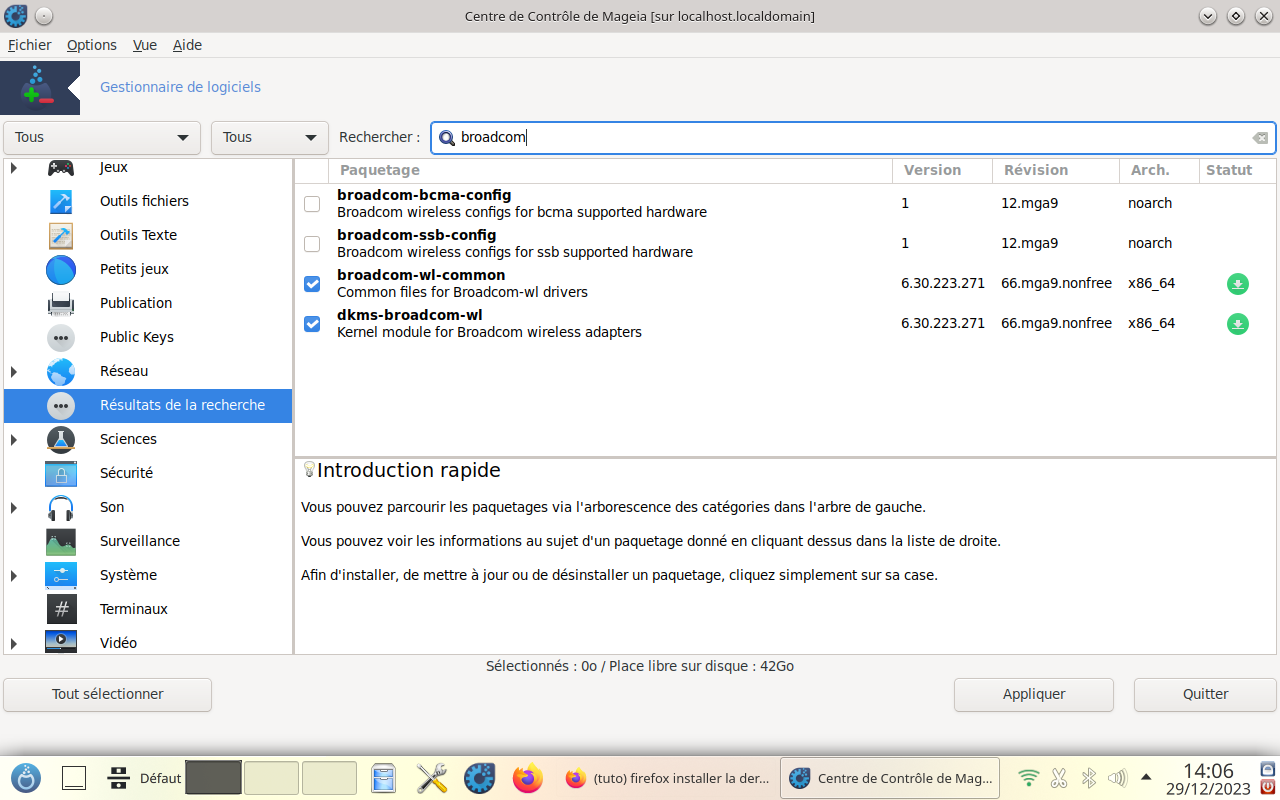Click the magnifier icon in search field

coord(447,138)
